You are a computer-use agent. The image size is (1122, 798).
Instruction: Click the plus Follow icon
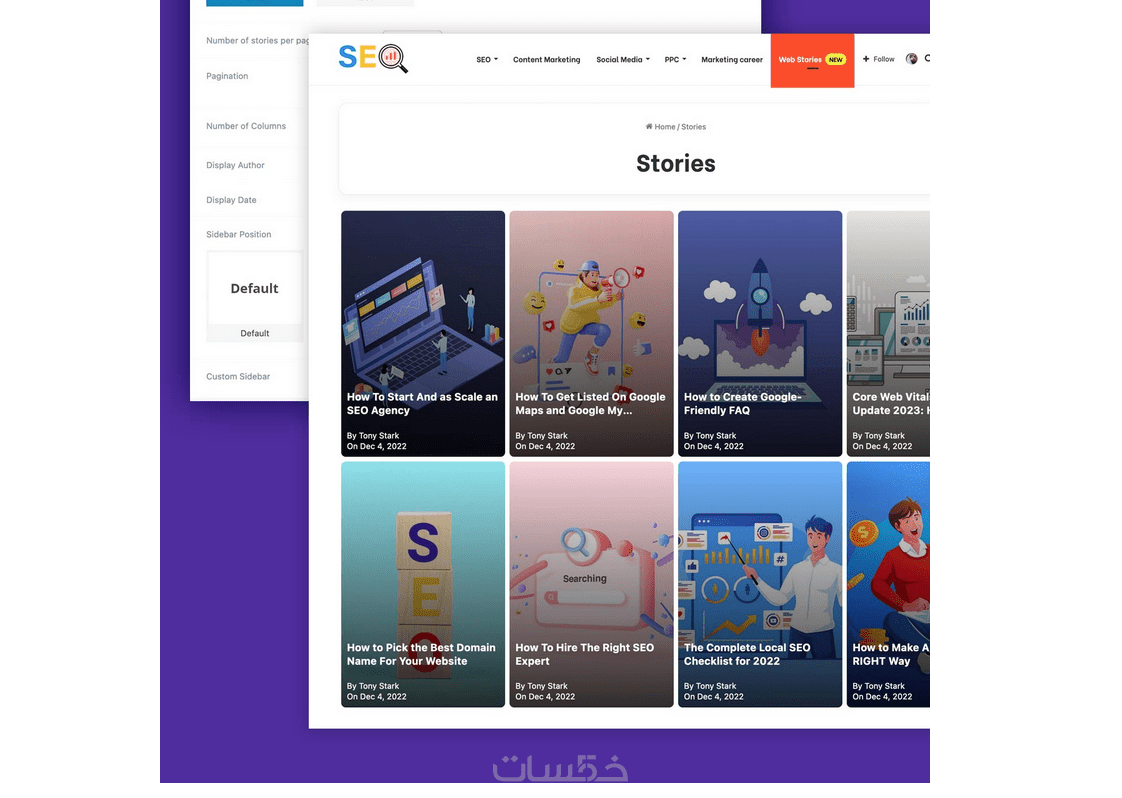(x=866, y=59)
